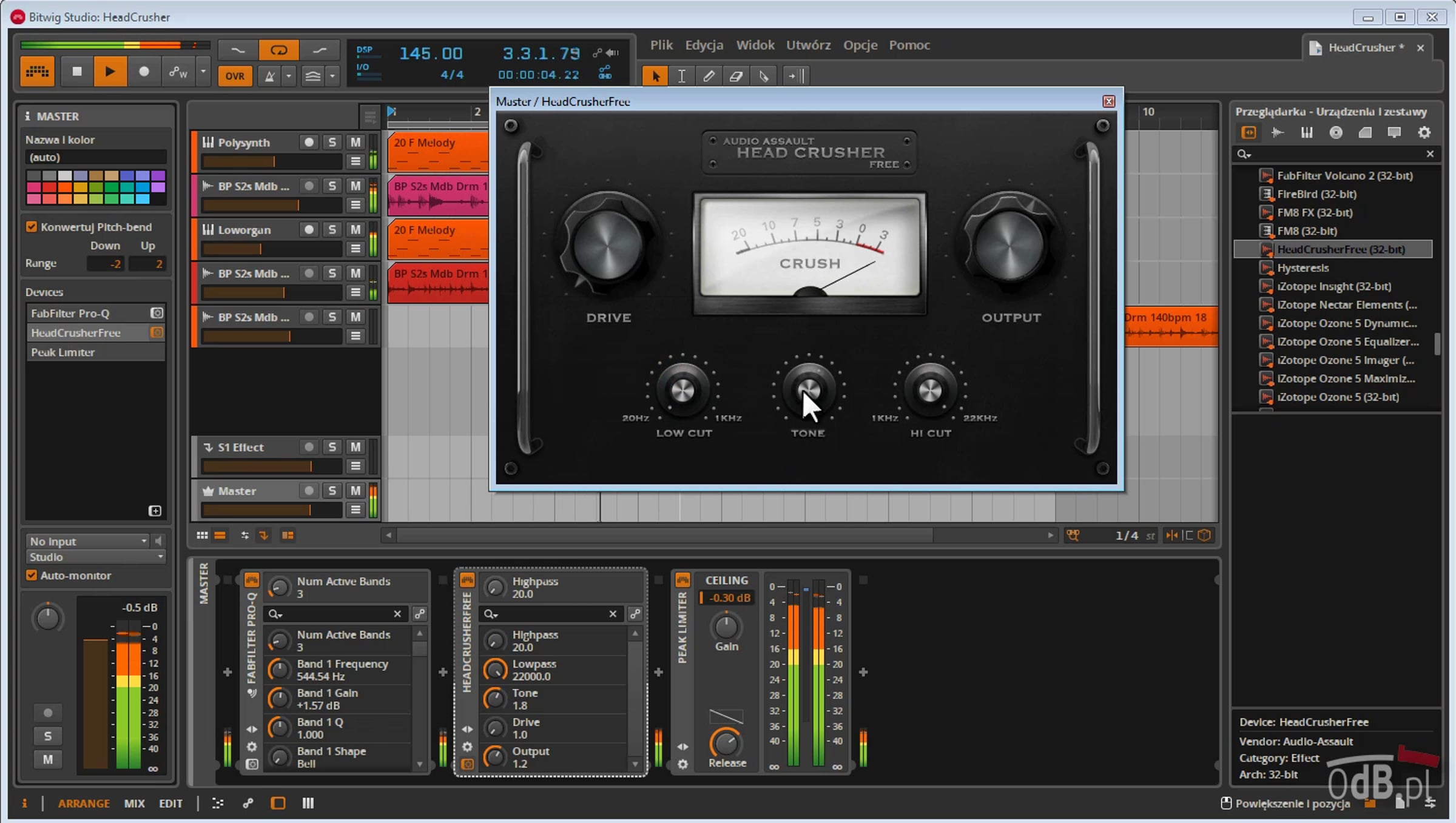Mute the Polysynth track
Image resolution: width=1456 pixels, height=823 pixels.
[x=356, y=142]
